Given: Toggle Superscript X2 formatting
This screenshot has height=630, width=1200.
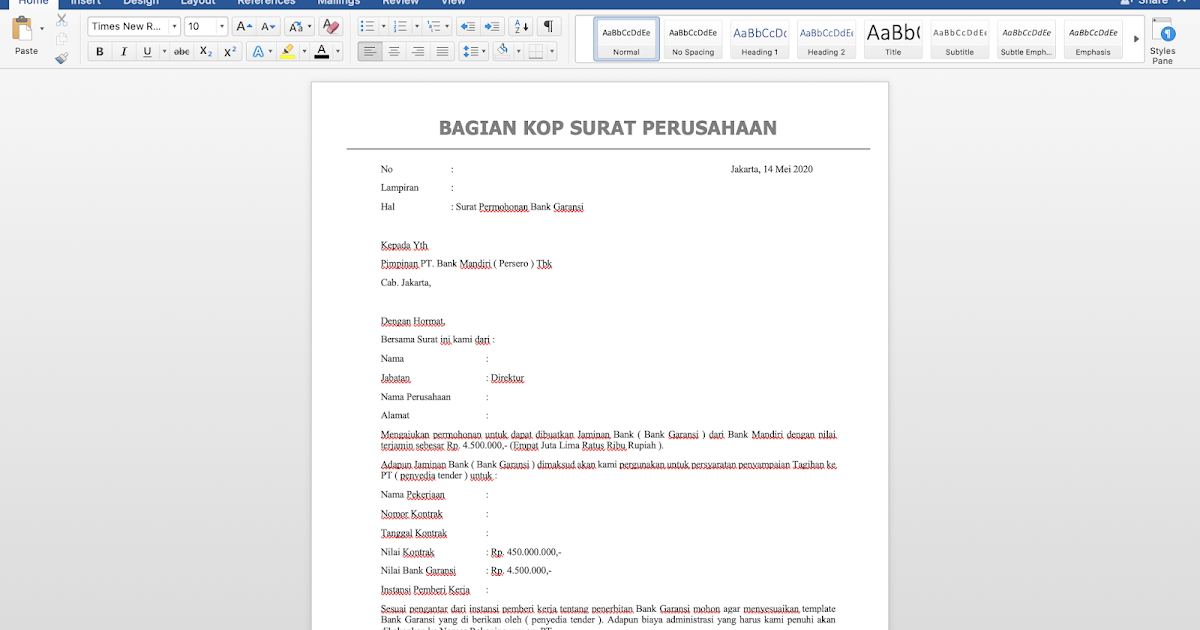Looking at the screenshot, I should [x=230, y=51].
